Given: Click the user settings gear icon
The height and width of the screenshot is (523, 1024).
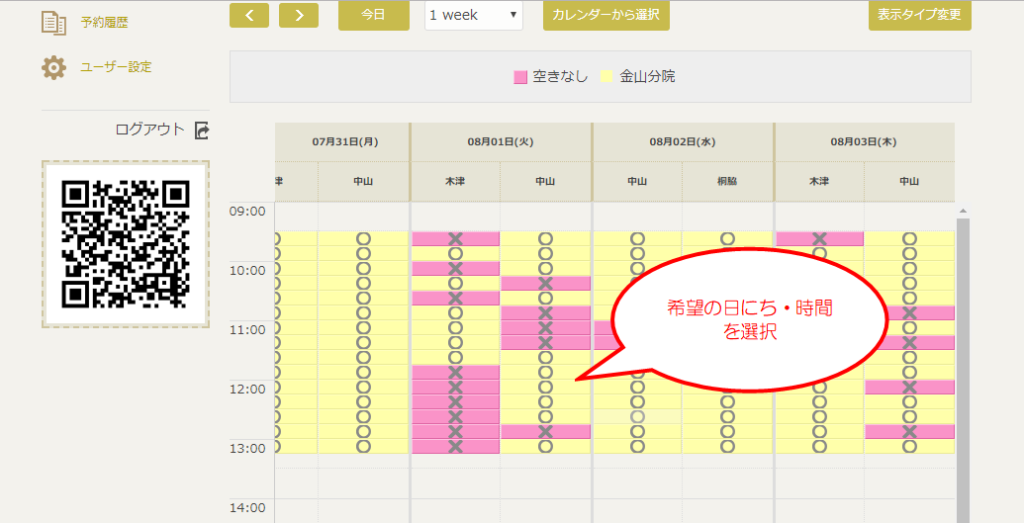Looking at the screenshot, I should [53, 67].
